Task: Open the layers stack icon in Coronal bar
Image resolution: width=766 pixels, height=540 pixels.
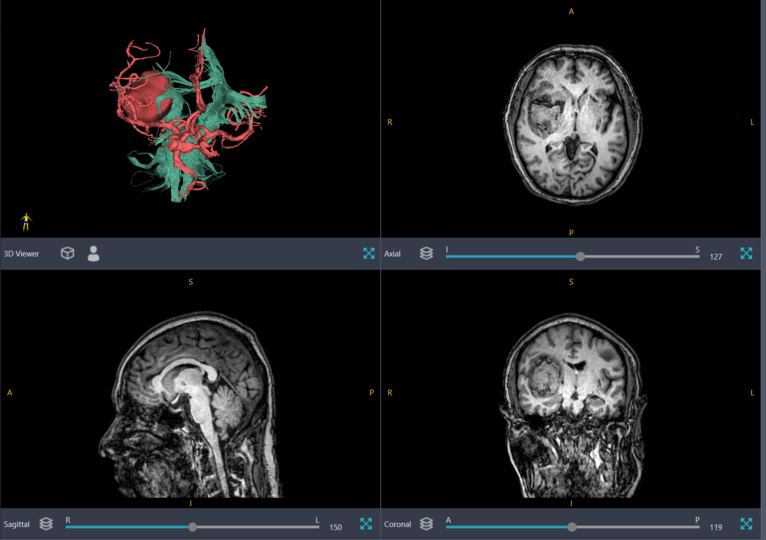Action: pyautogui.click(x=426, y=524)
